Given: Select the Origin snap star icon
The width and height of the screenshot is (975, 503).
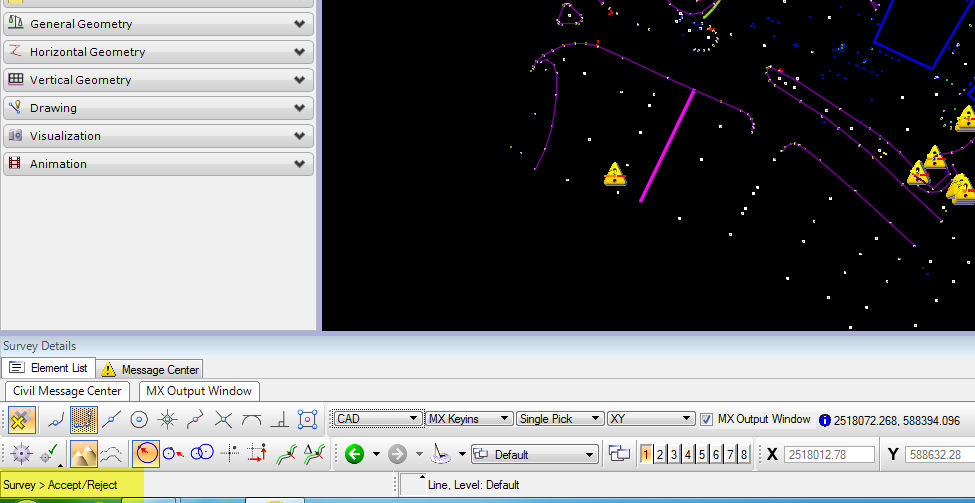Looking at the screenshot, I should click(167, 420).
